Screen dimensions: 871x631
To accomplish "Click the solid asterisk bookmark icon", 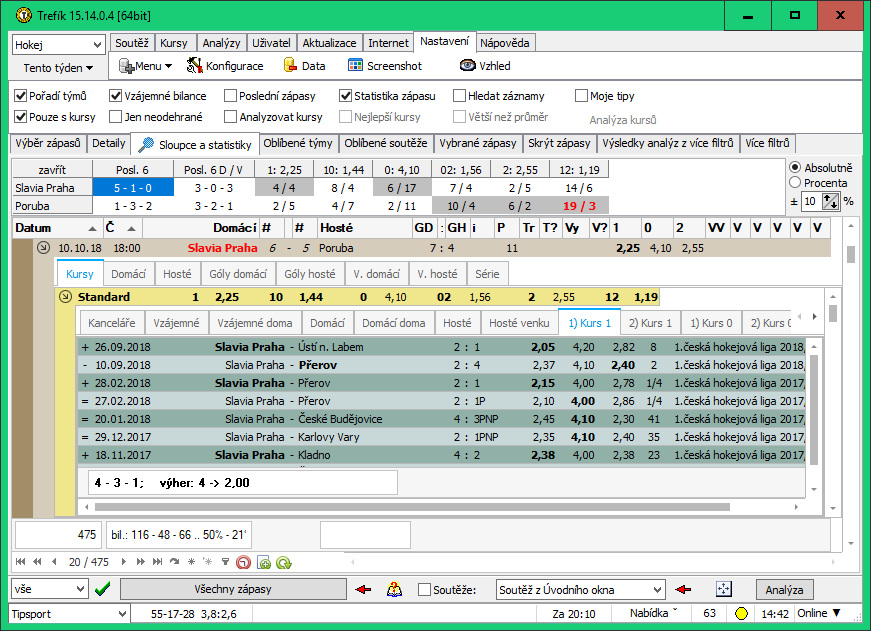I will pyautogui.click(x=192, y=562).
